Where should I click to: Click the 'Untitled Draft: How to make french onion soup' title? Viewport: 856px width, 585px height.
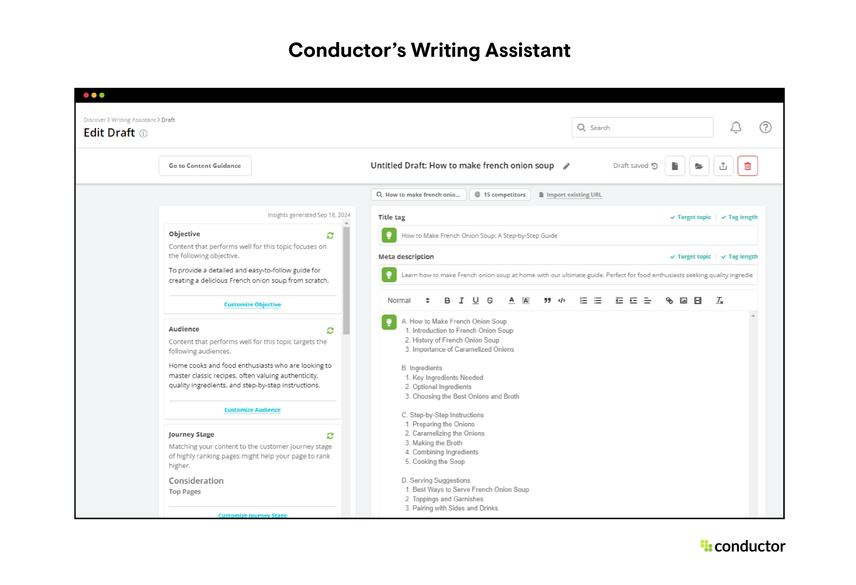click(462, 165)
